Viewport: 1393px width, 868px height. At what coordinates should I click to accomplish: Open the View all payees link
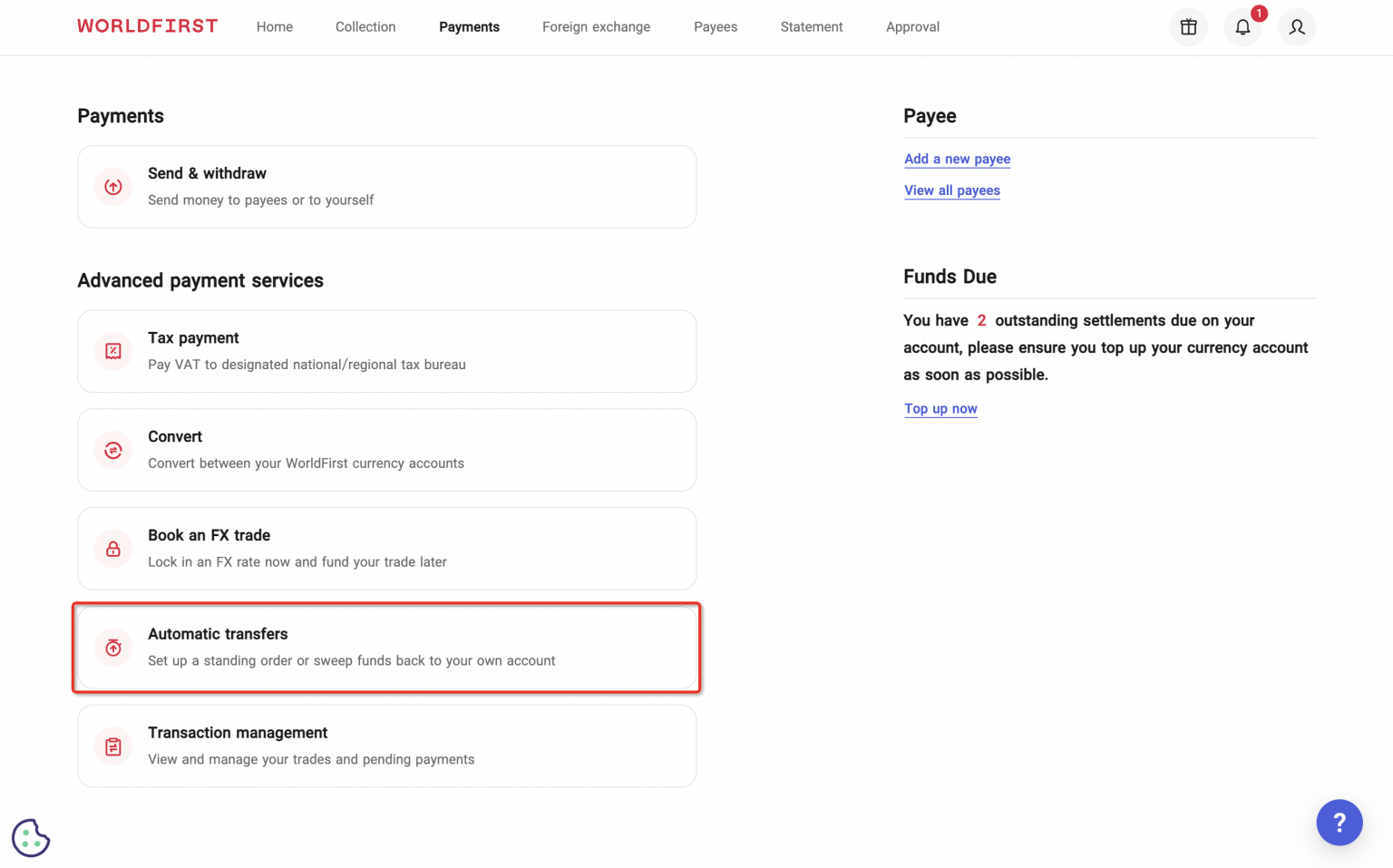(x=952, y=190)
